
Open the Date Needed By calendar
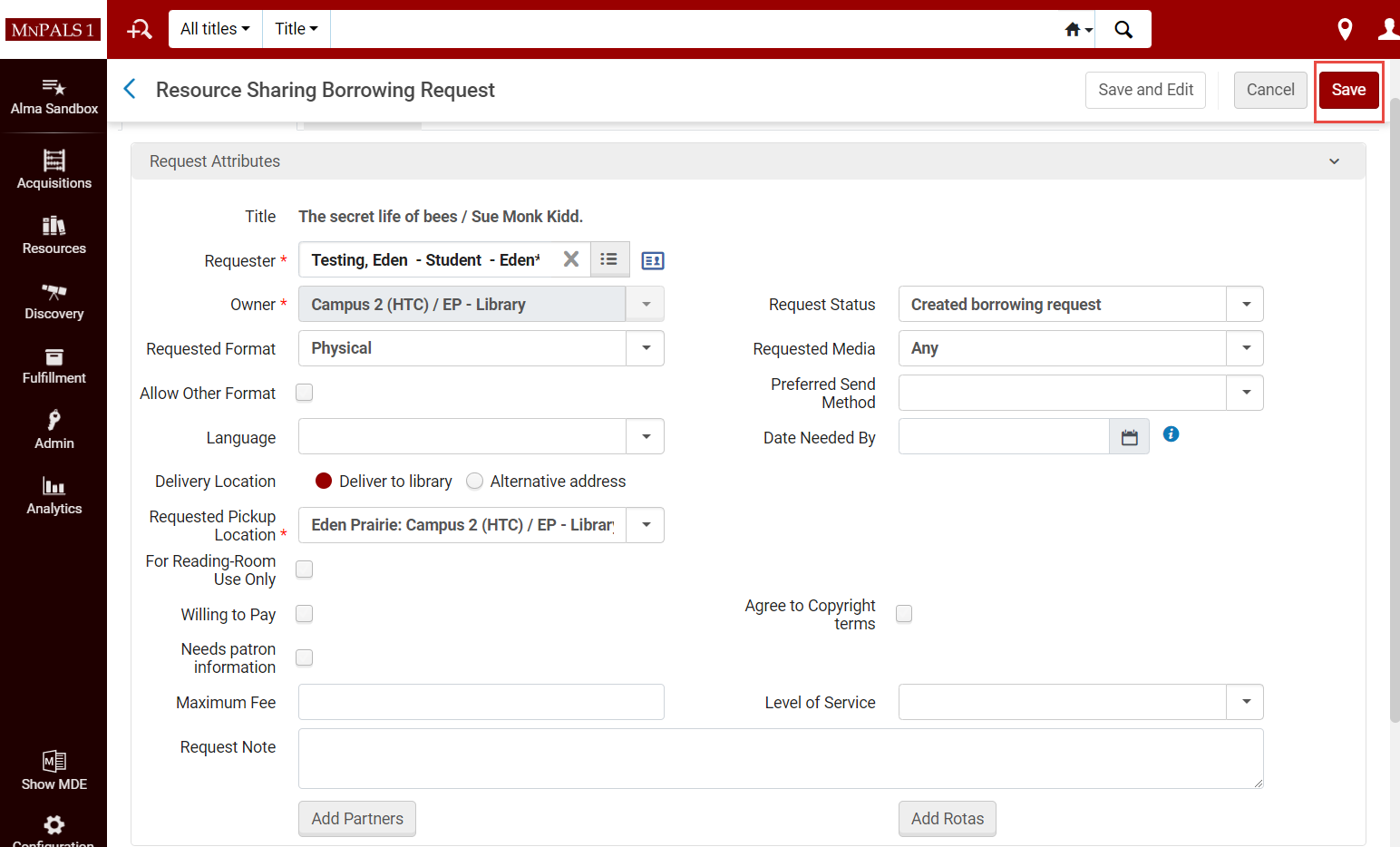(1130, 437)
